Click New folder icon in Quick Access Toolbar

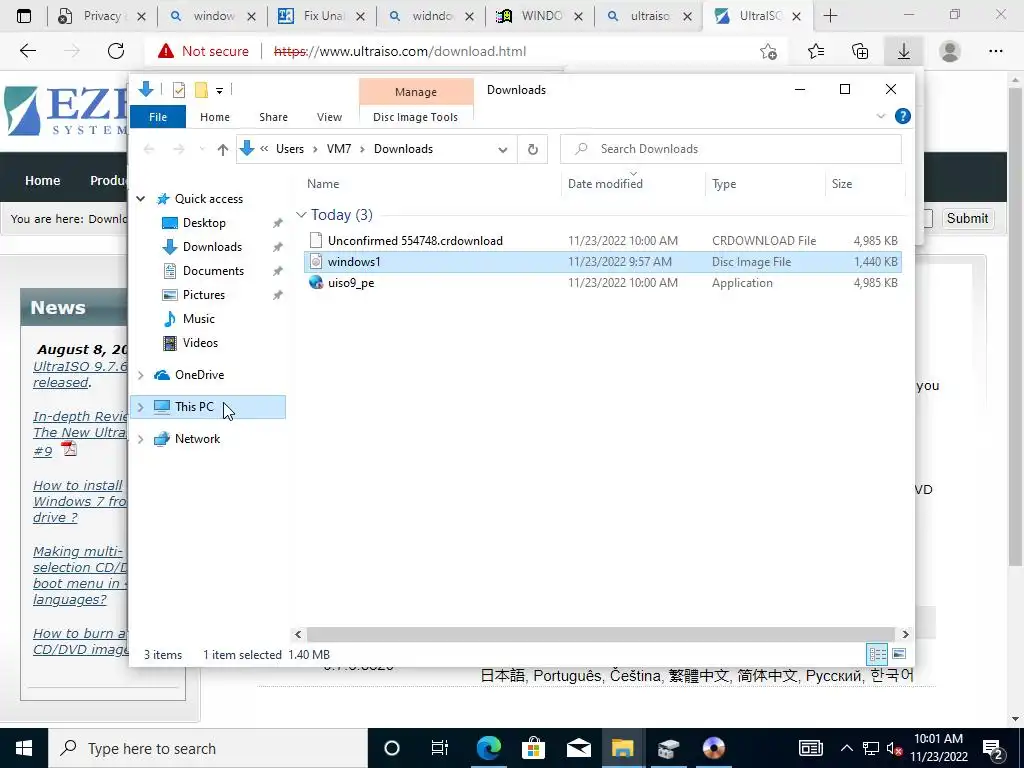[201, 90]
